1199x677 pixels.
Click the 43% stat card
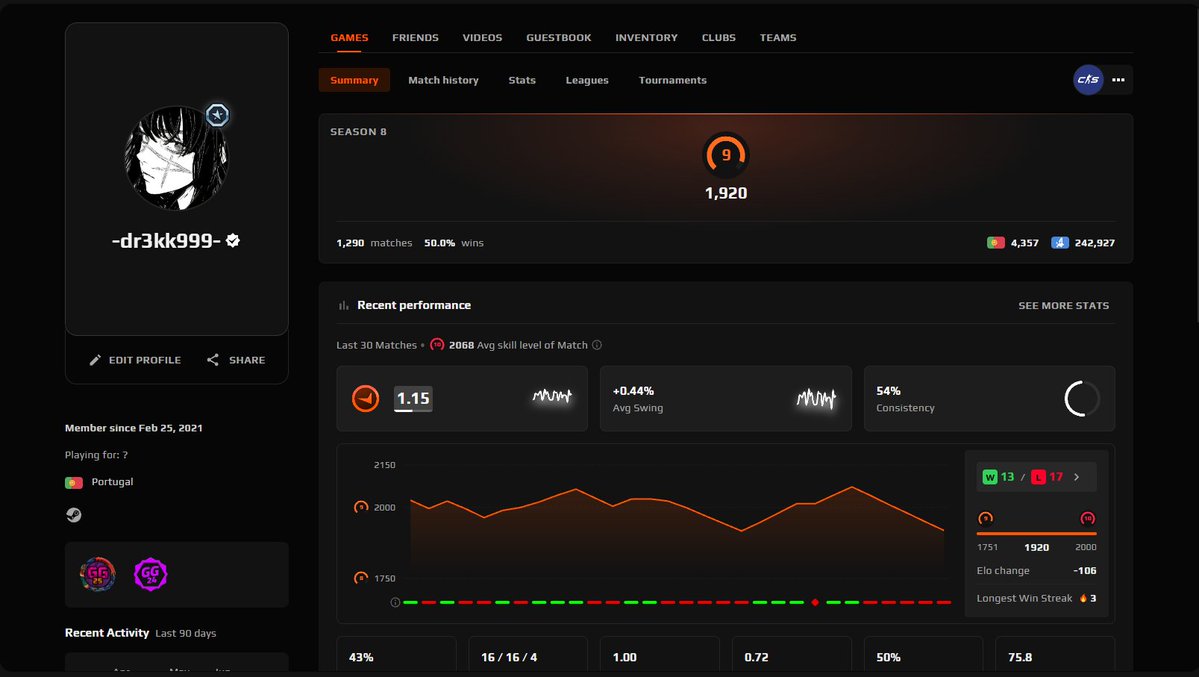click(x=396, y=656)
